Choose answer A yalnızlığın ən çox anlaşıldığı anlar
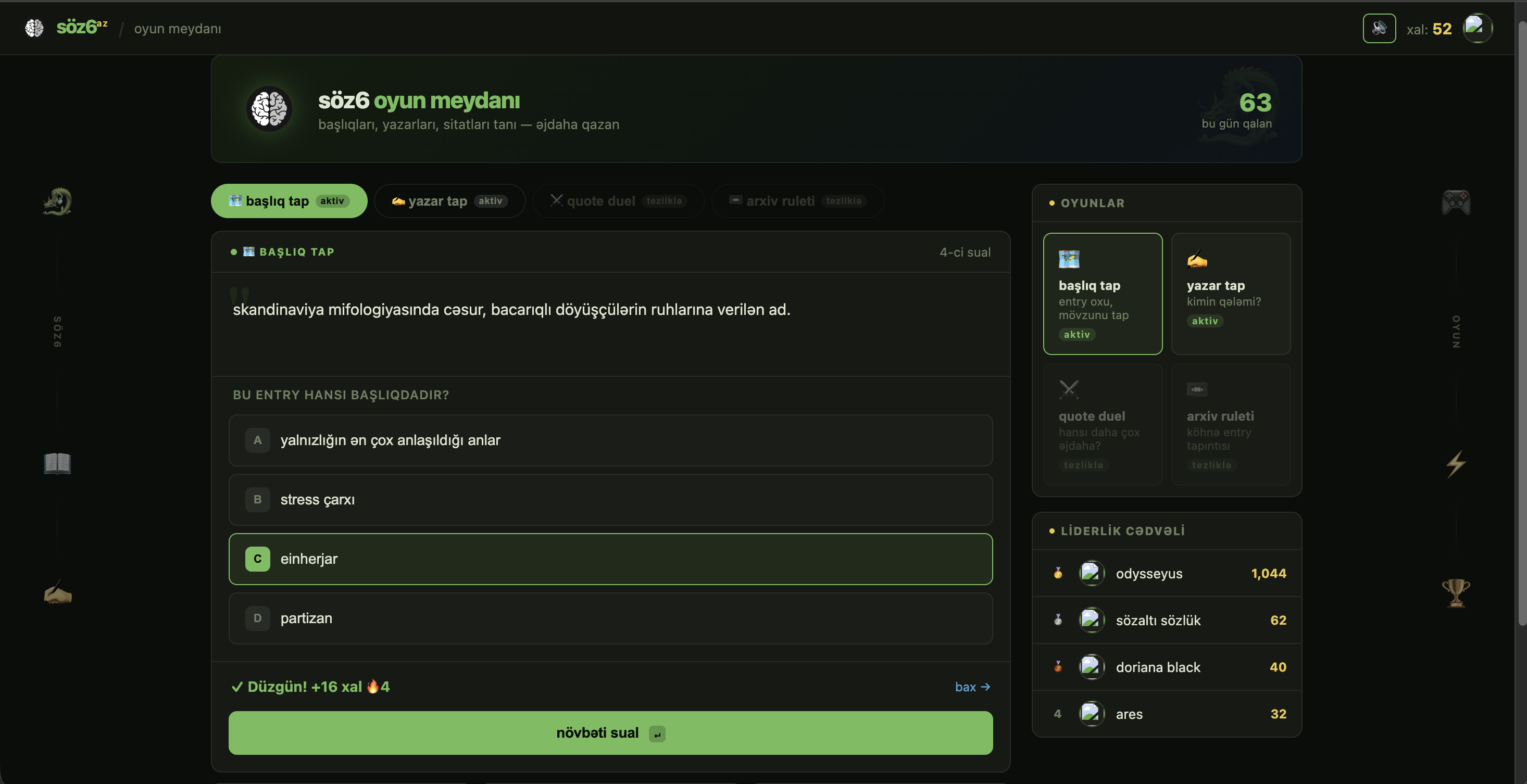Screen dimensions: 1527x784 tap(610, 440)
